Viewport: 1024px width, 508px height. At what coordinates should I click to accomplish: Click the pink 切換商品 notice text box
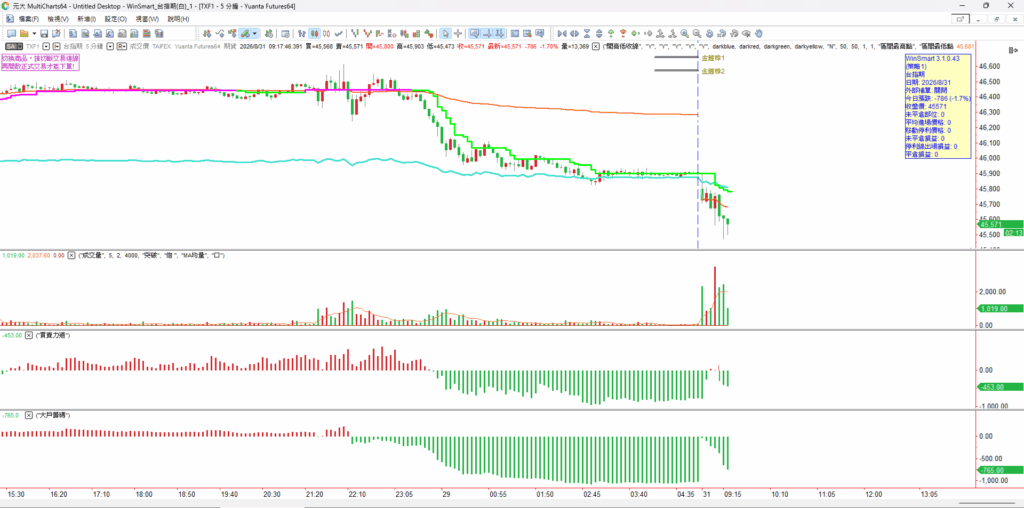pos(38,62)
